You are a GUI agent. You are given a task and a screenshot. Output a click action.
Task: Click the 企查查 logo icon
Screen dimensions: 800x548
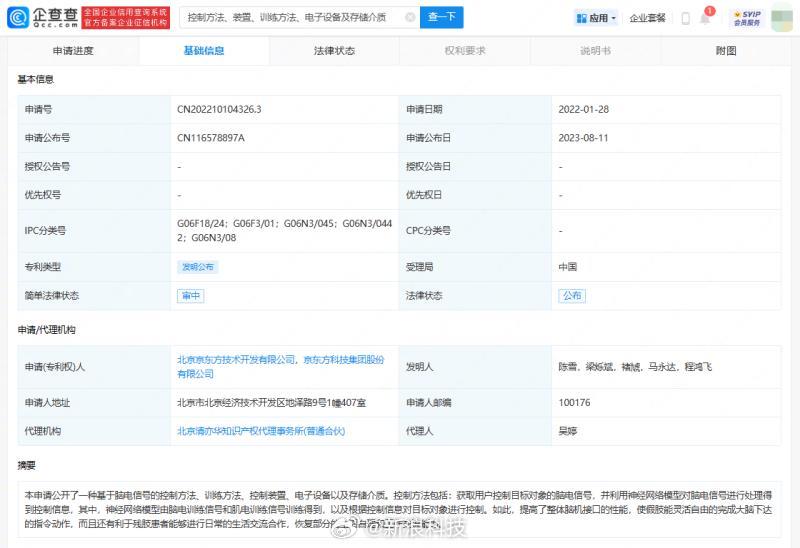(17, 17)
